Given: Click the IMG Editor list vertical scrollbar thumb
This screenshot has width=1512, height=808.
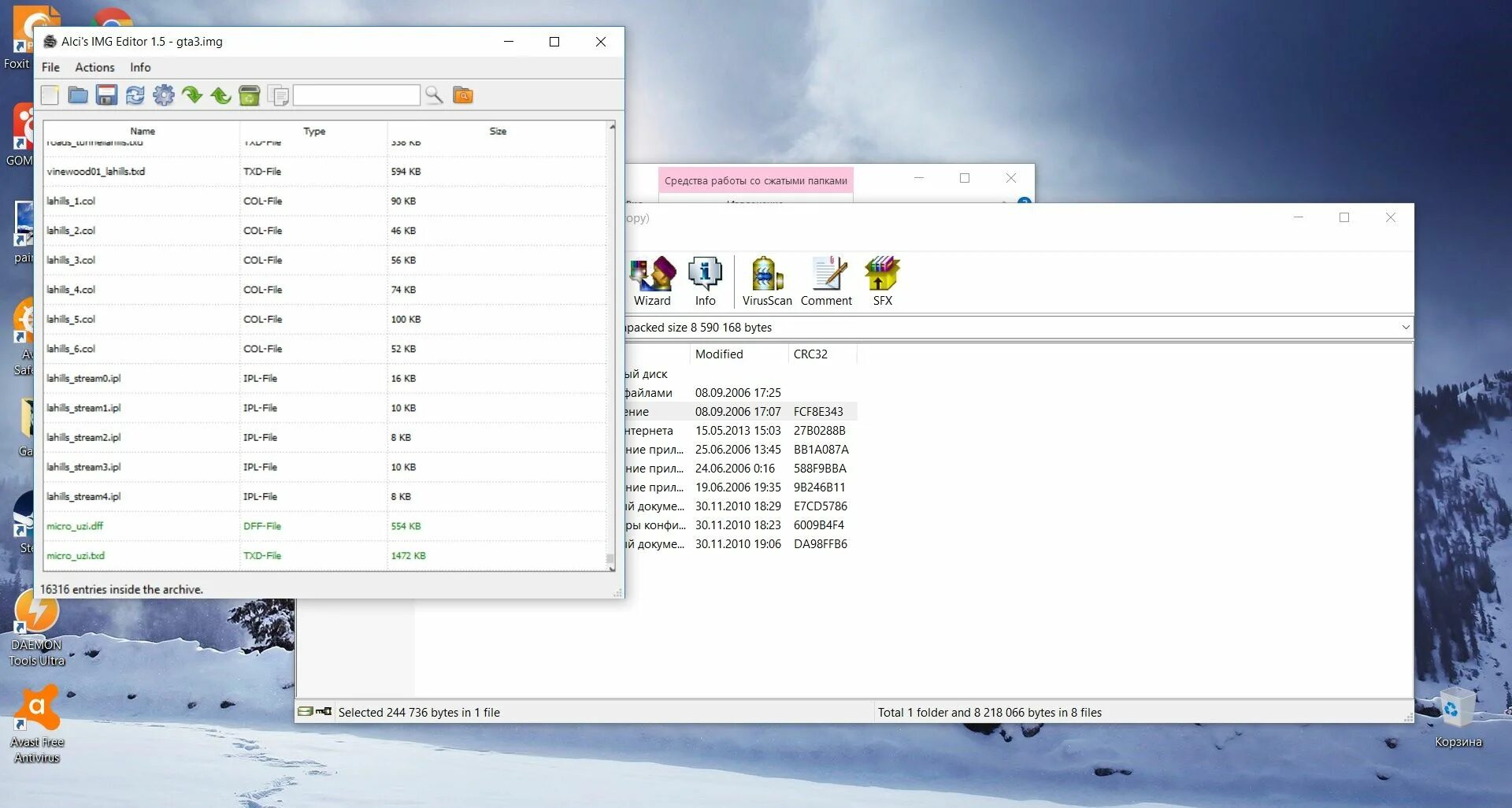Looking at the screenshot, I should 610,560.
